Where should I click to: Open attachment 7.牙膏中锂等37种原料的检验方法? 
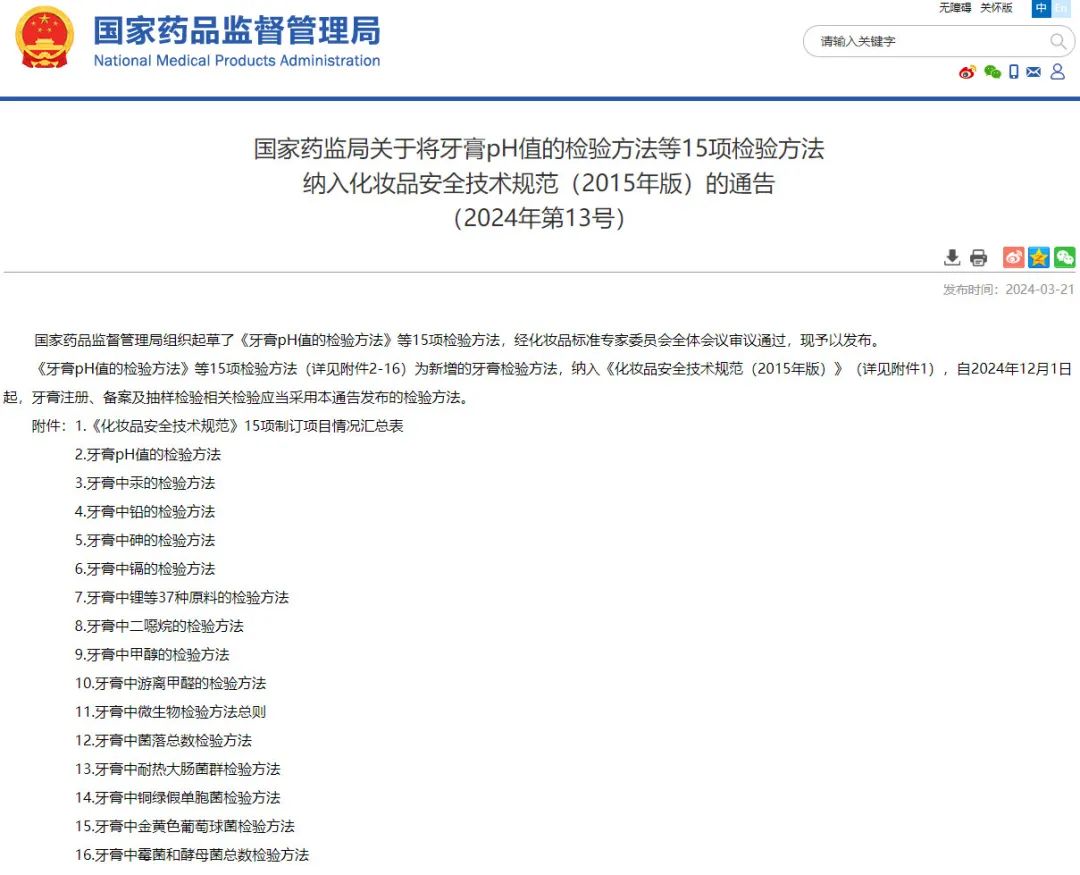182,597
